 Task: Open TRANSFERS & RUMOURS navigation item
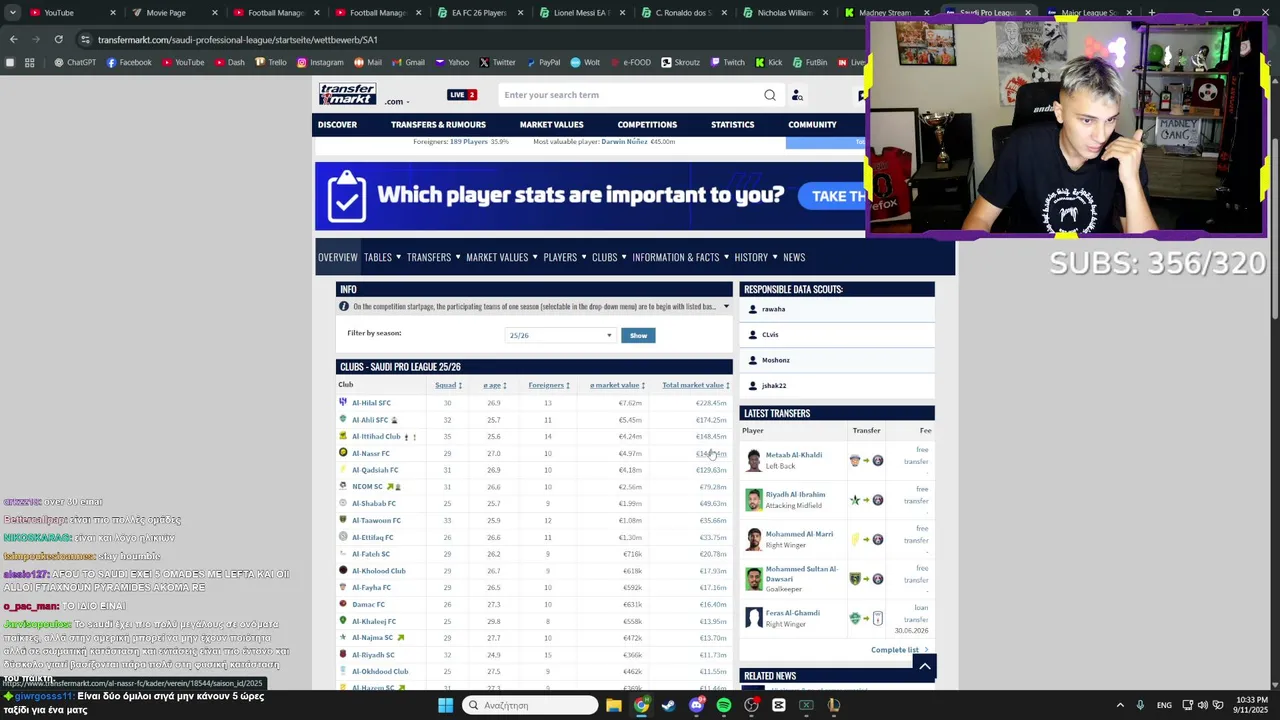point(438,125)
